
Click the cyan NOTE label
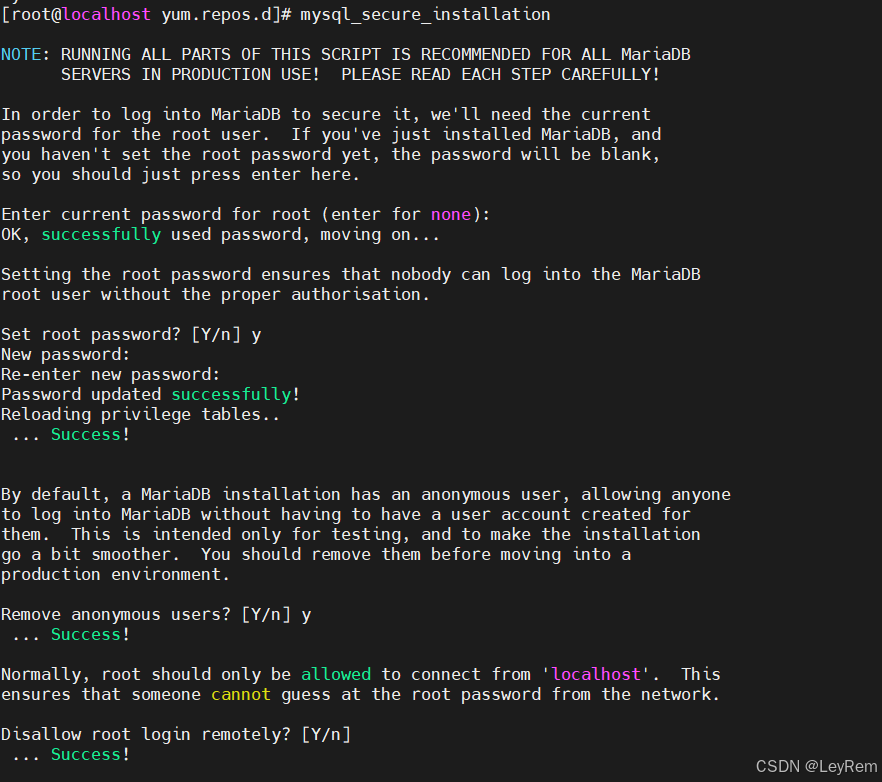pyautogui.click(x=21, y=54)
